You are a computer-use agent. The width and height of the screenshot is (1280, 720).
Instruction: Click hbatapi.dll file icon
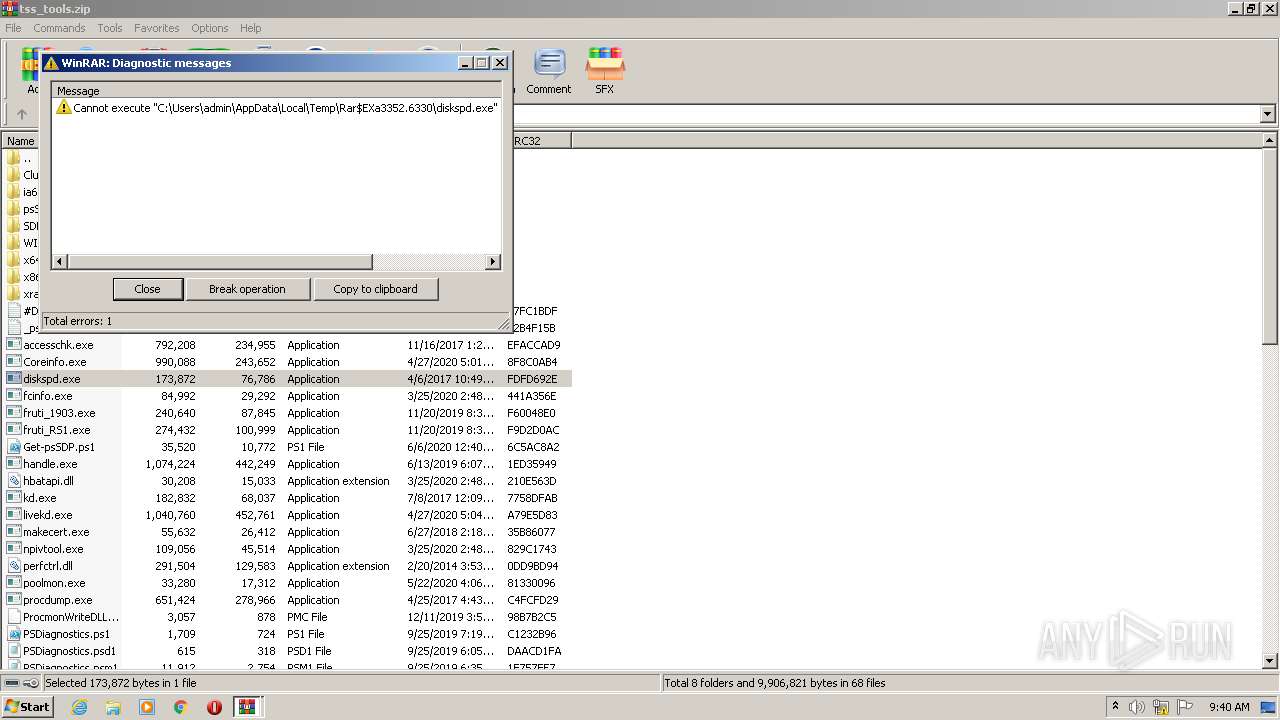[x=14, y=481]
